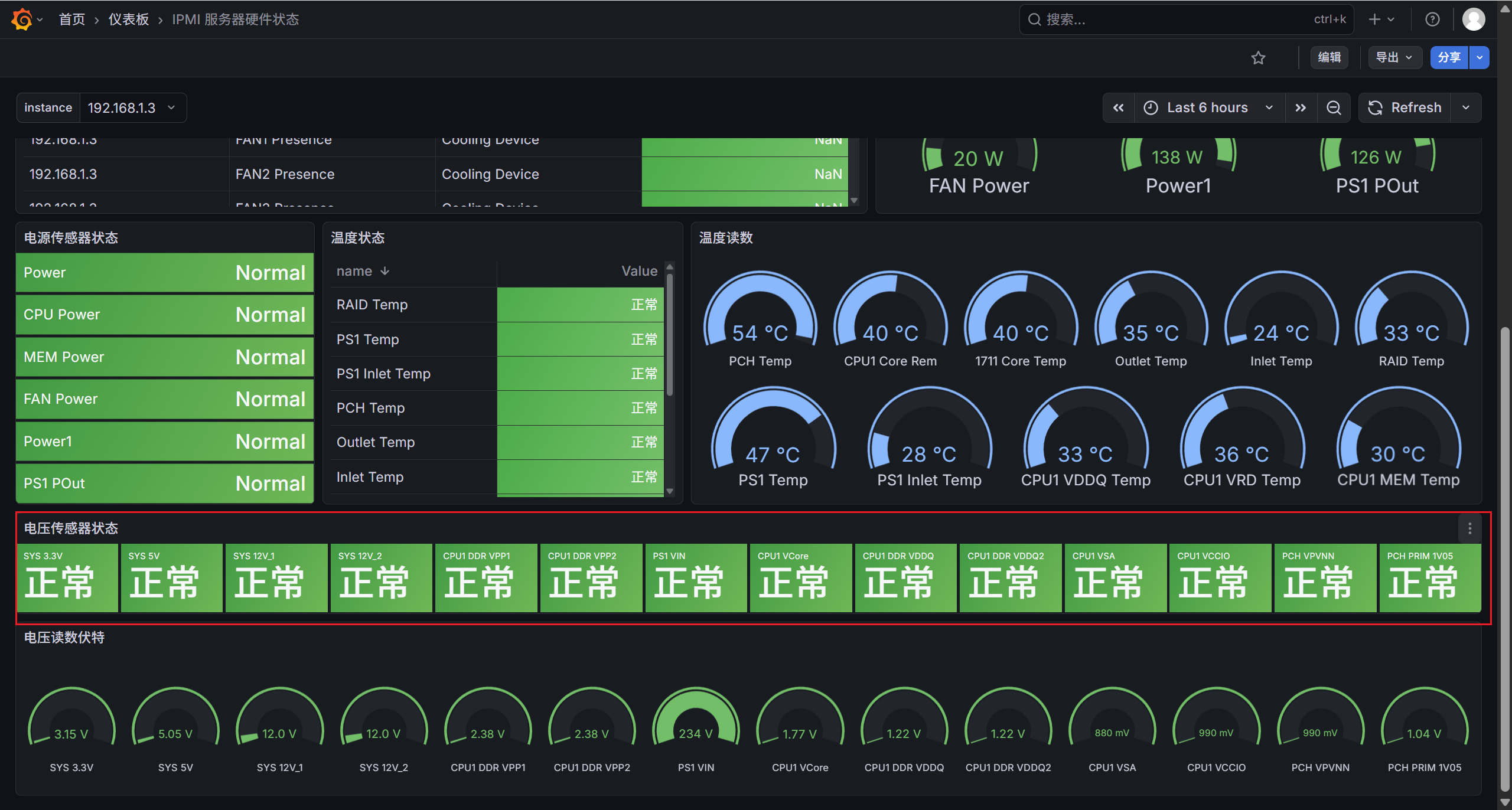Go to 首页 breadcrumb

coord(72,19)
